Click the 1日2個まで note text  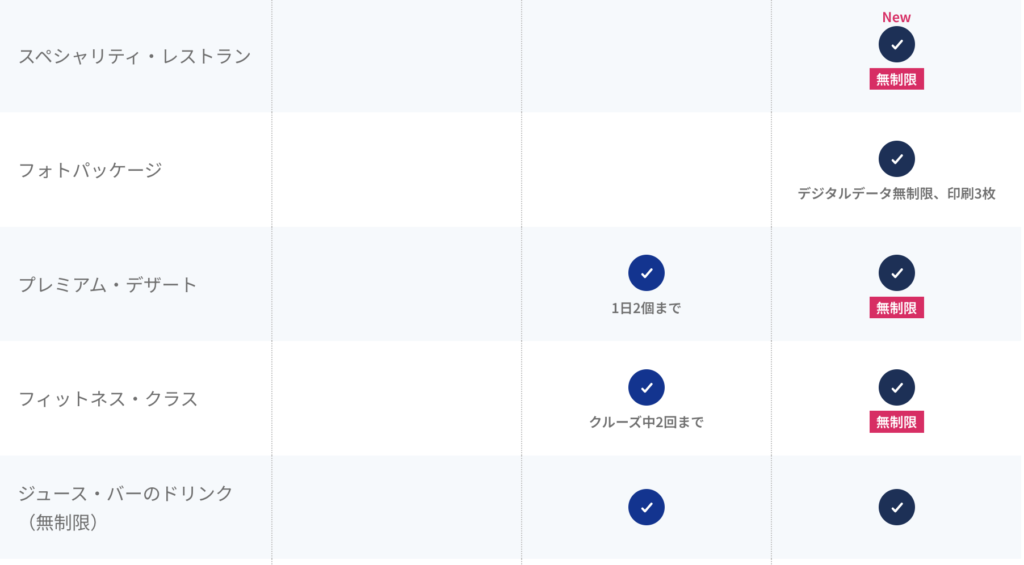tap(646, 308)
